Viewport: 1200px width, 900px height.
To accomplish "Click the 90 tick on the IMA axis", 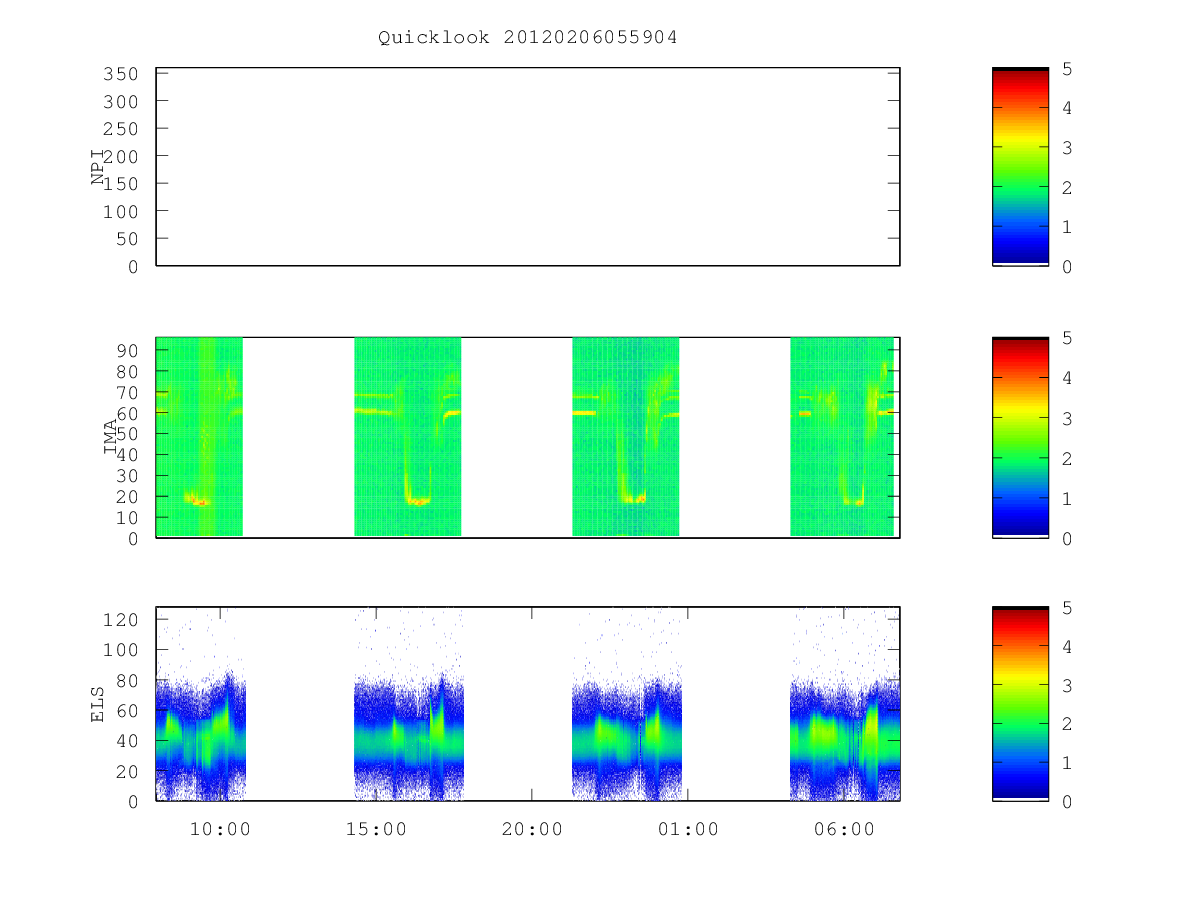I will [x=128, y=350].
